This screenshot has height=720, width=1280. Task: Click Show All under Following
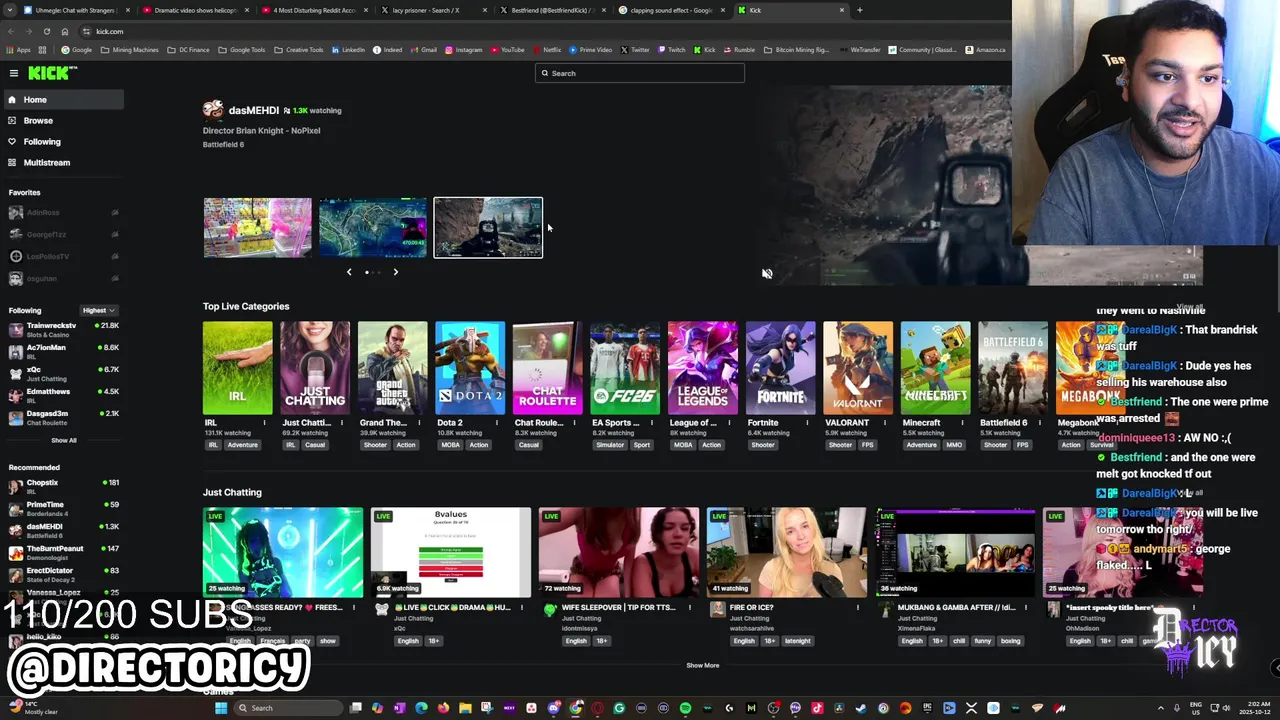[x=64, y=440]
